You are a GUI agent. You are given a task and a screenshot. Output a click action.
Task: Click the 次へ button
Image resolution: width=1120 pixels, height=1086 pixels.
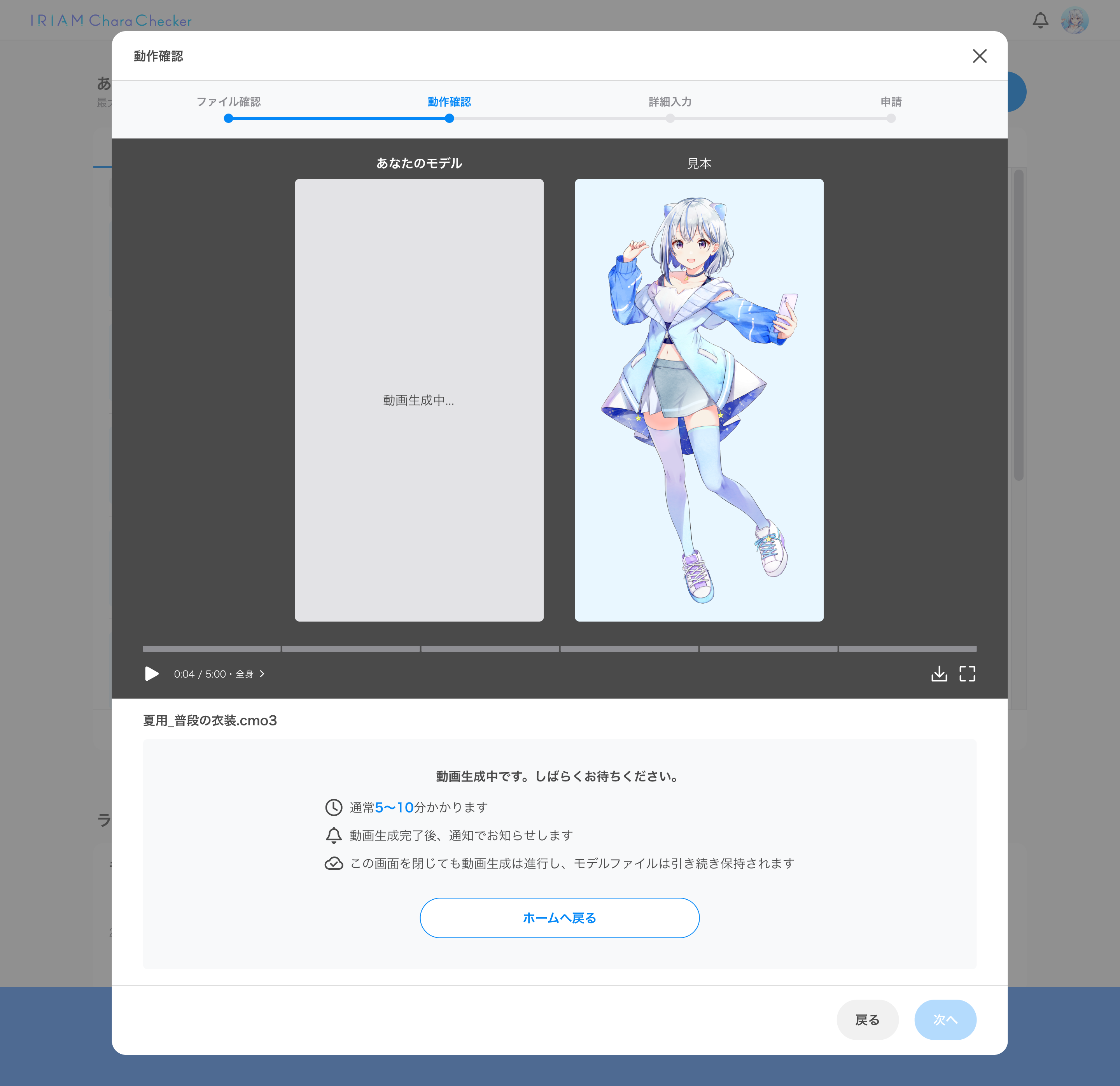[x=945, y=1020]
